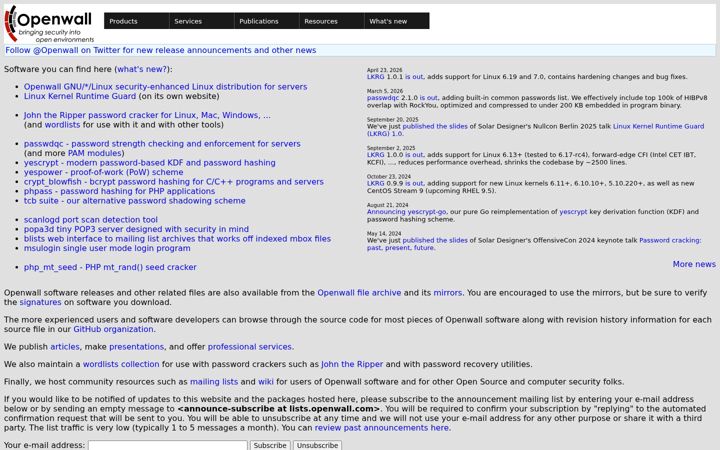Click yescrypt link in August 21 news
Image resolution: width=720 pixels, height=450 pixels.
click(x=573, y=212)
